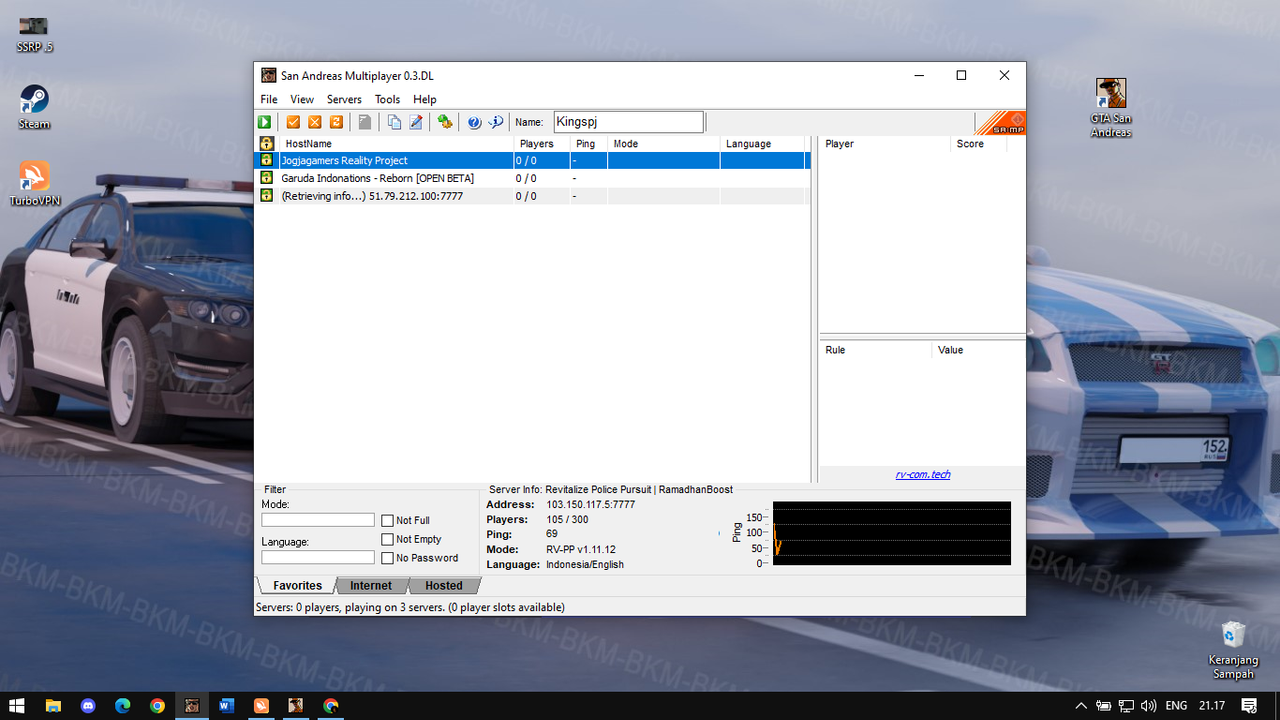Click lock icon of Garuda Indonations row
Viewport: 1280px width, 720px height.
pos(266,178)
